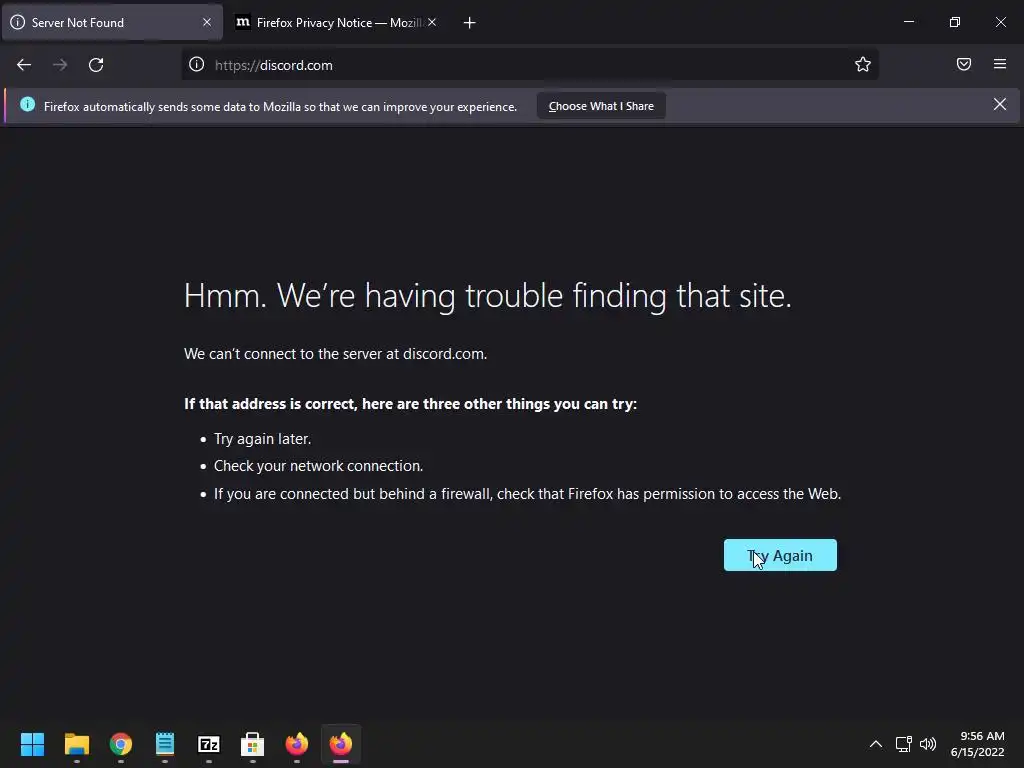1024x768 pixels.
Task: Close the Server Not Found tab
Action: tap(207, 22)
